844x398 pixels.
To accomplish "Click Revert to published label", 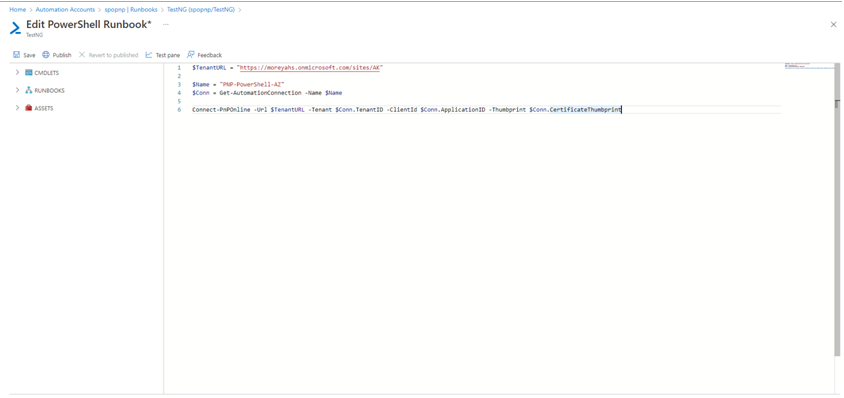I will [113, 55].
